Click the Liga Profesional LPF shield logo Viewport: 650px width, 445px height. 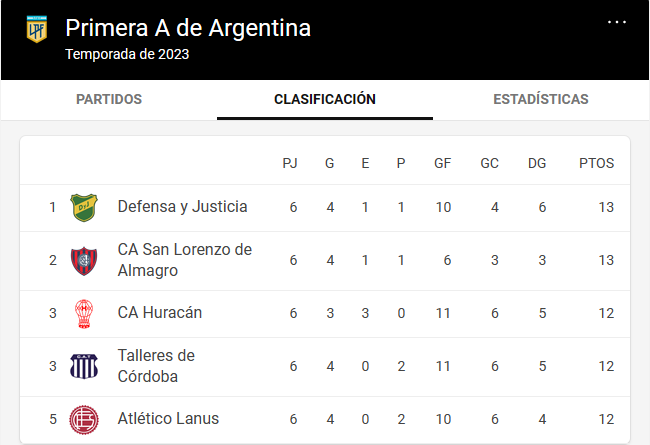tap(36, 29)
